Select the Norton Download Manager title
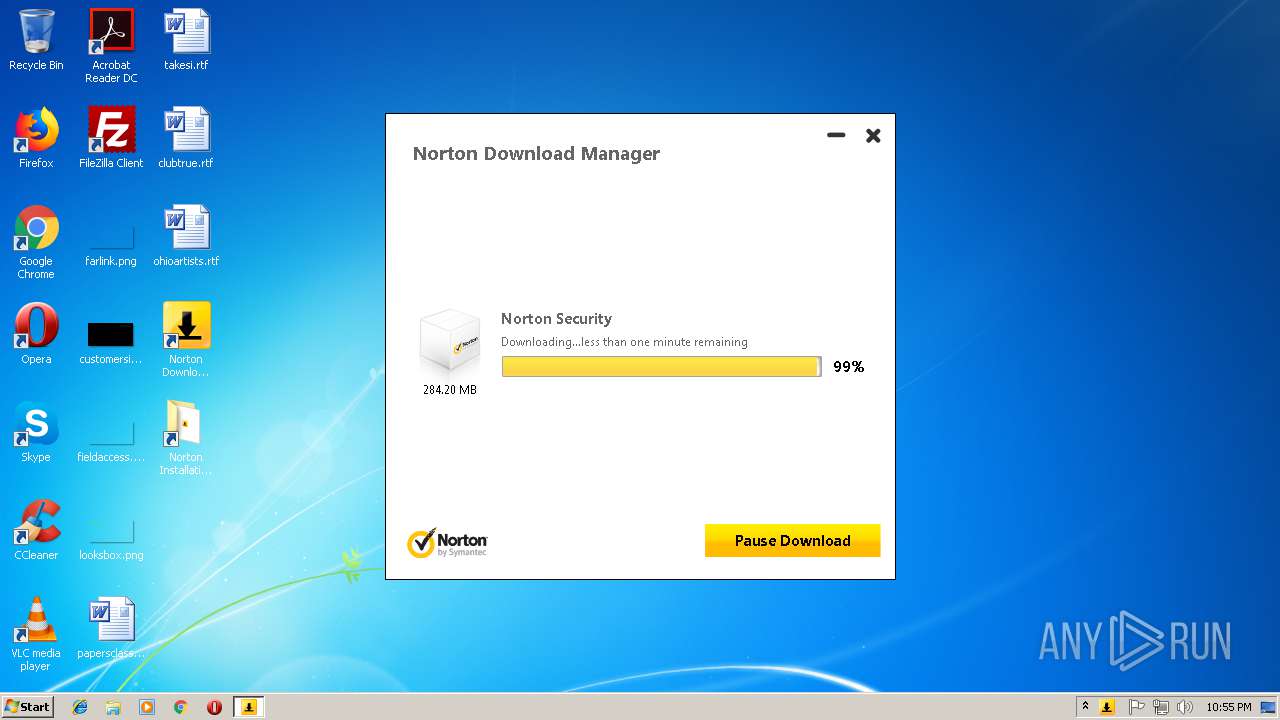 coord(536,153)
